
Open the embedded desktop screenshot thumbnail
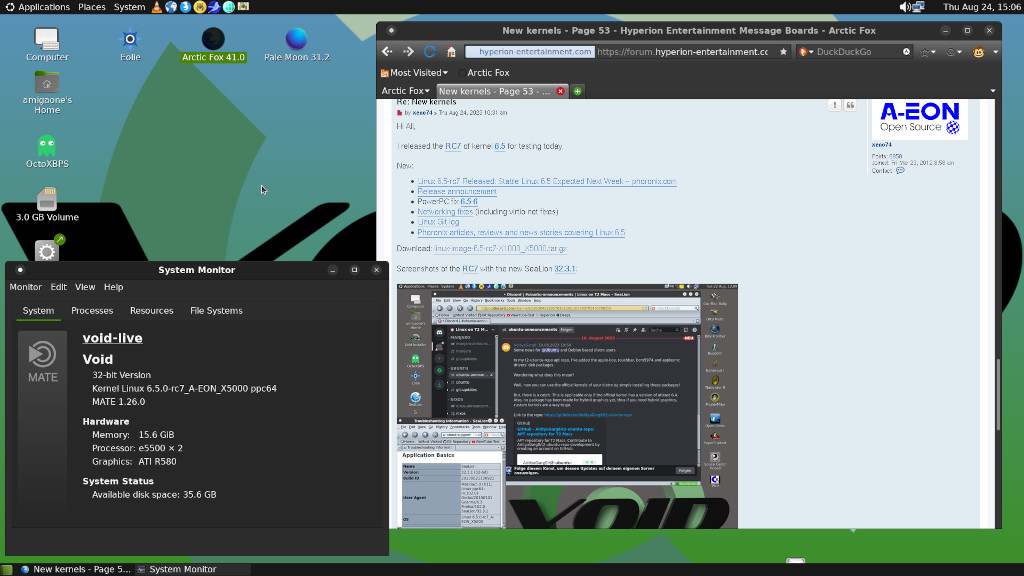567,406
